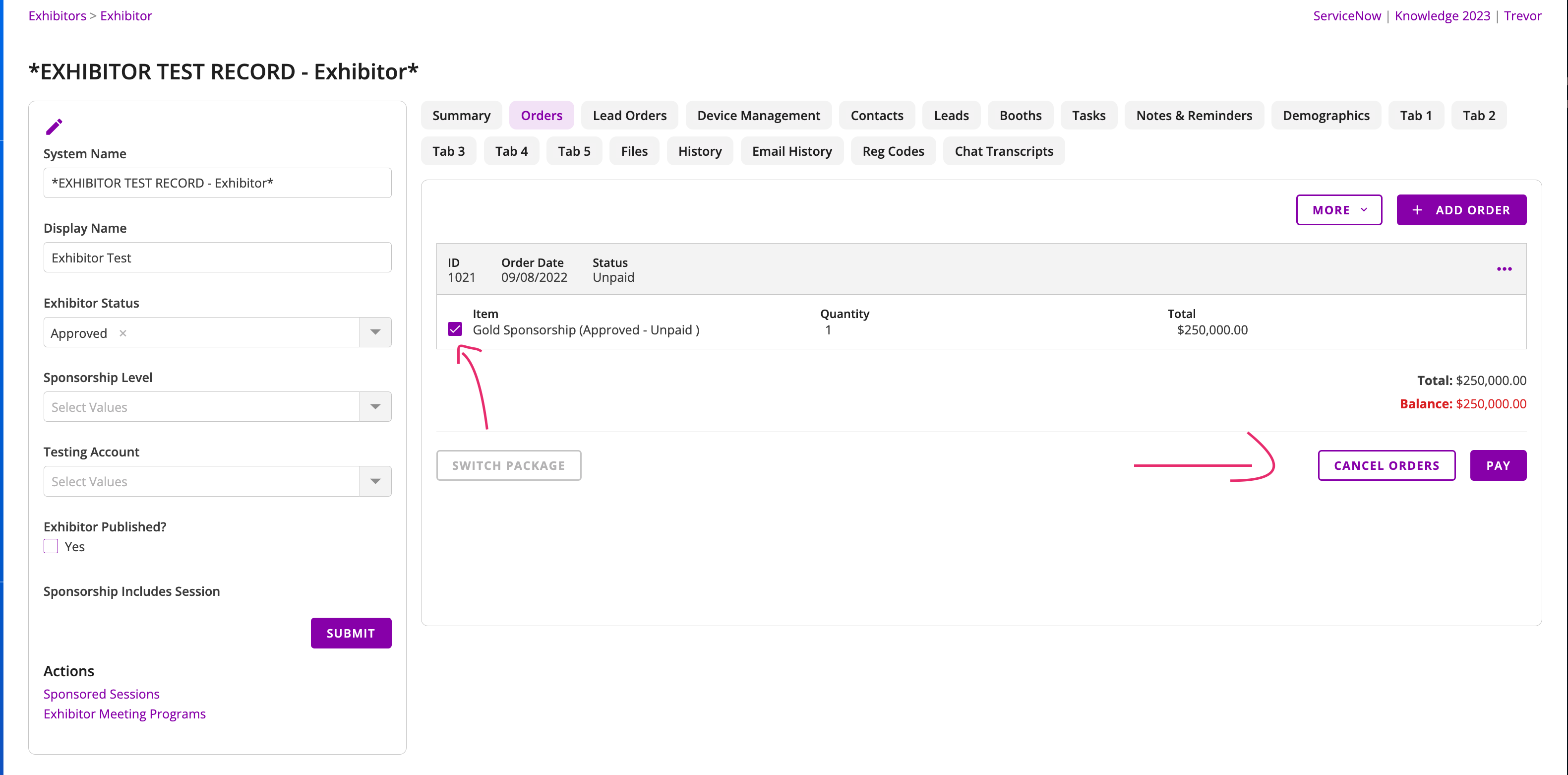Click the purple pencil edit icon
This screenshot has width=1568, height=775.
[54, 127]
